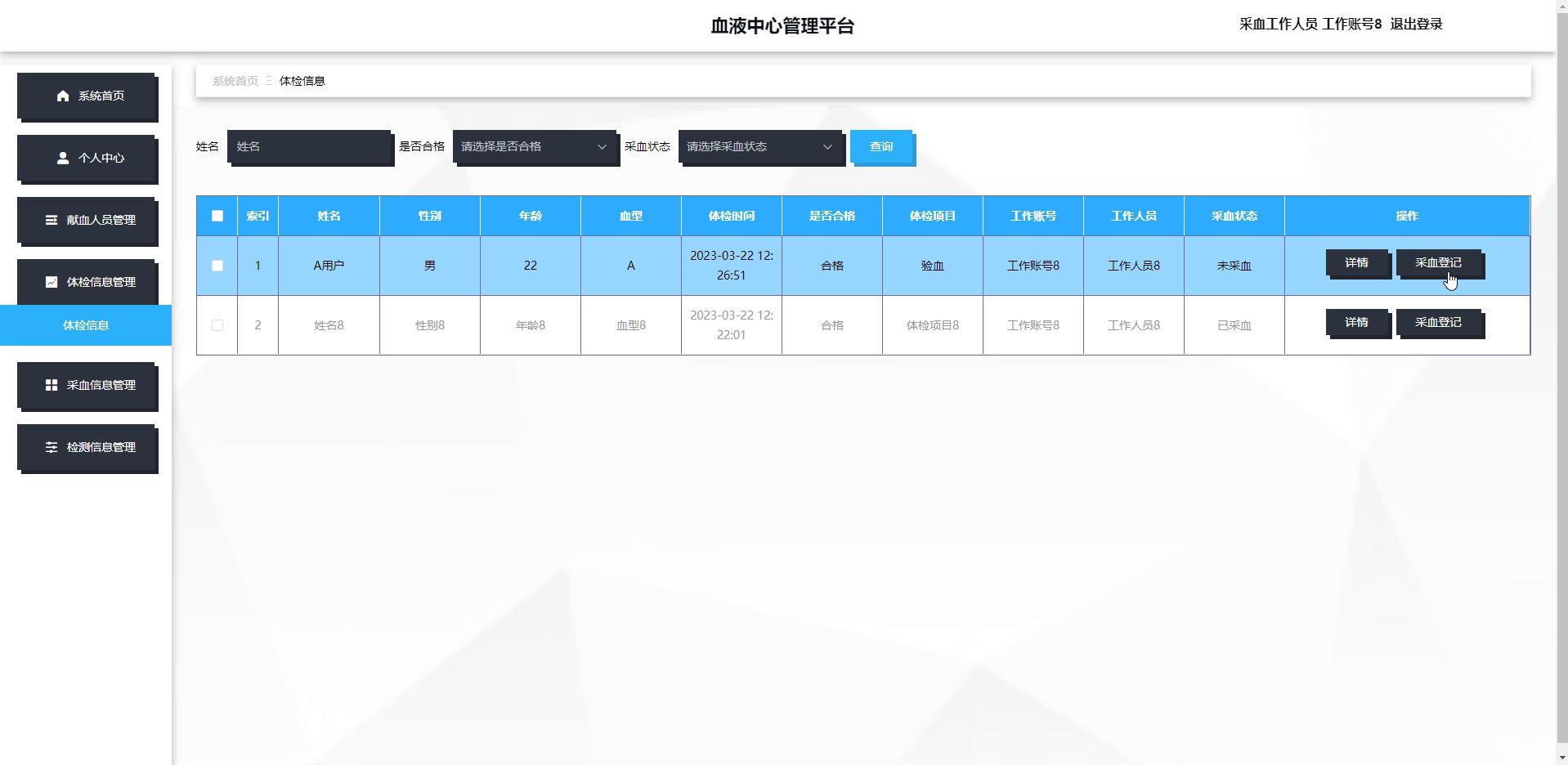1568x765 pixels.
Task: Open the 采血状态 dropdown filter
Action: [760, 147]
